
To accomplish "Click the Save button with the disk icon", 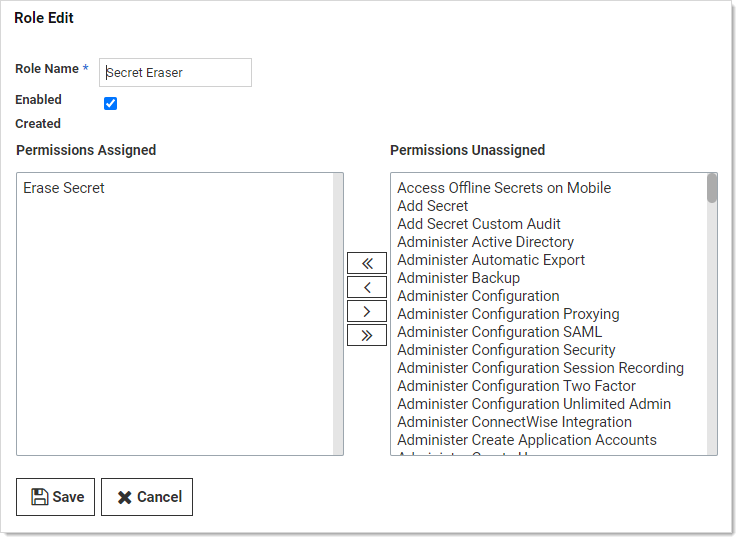I will [56, 497].
